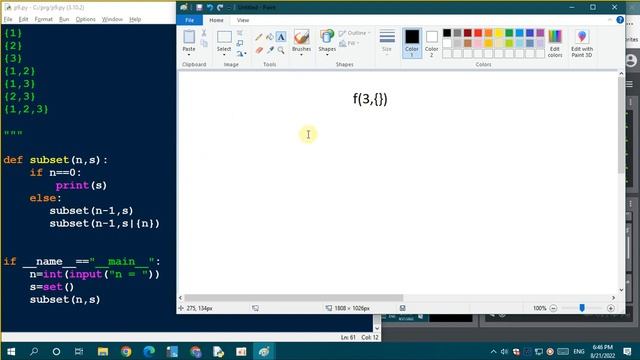The image size is (640, 360).
Task: Redo the action in Paint title bar
Action: click(220, 7)
